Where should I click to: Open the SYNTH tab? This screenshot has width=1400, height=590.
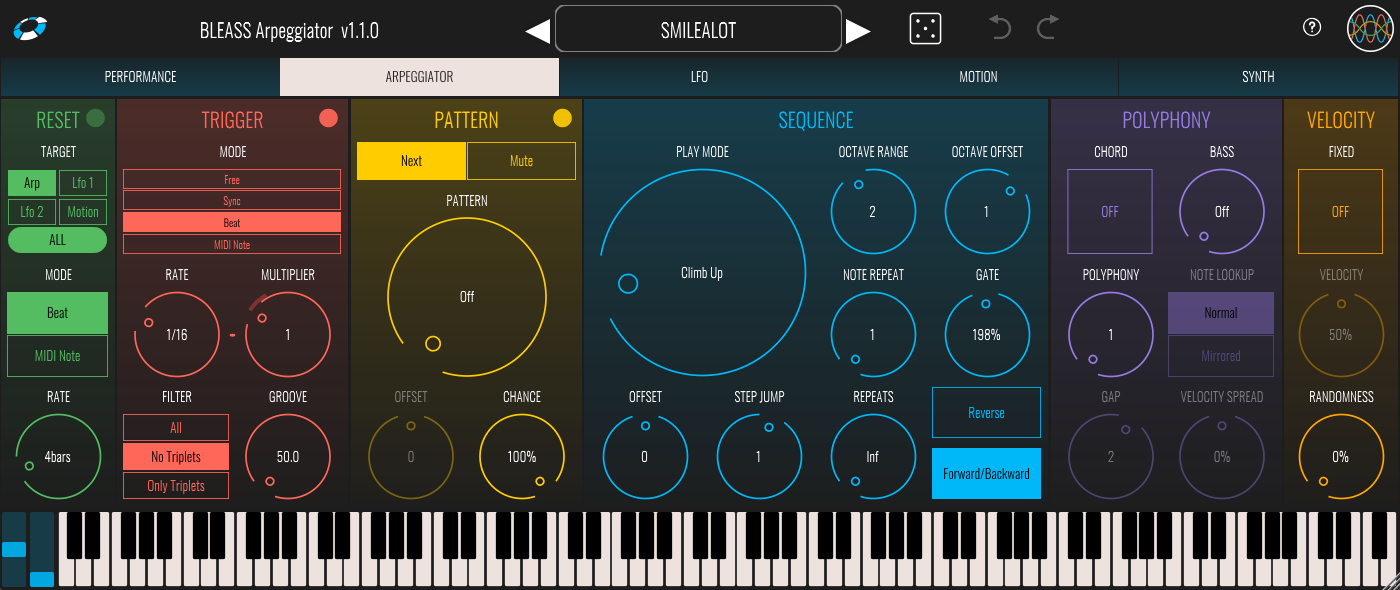pyautogui.click(x=1258, y=77)
